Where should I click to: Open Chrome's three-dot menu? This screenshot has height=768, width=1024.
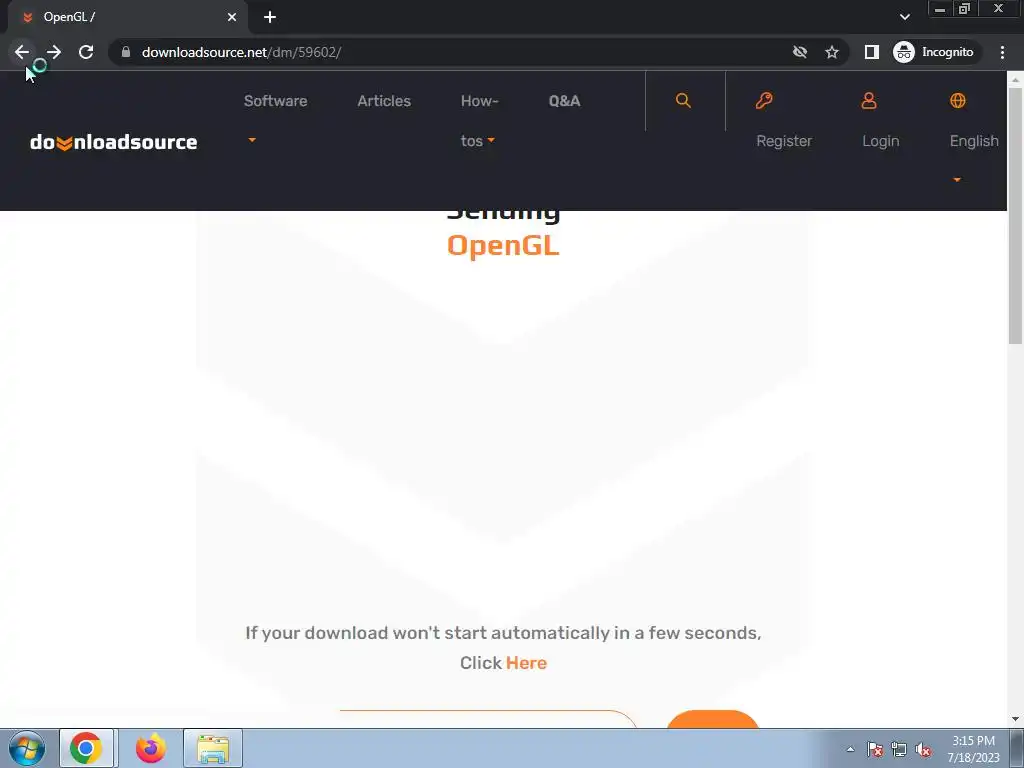[1002, 52]
